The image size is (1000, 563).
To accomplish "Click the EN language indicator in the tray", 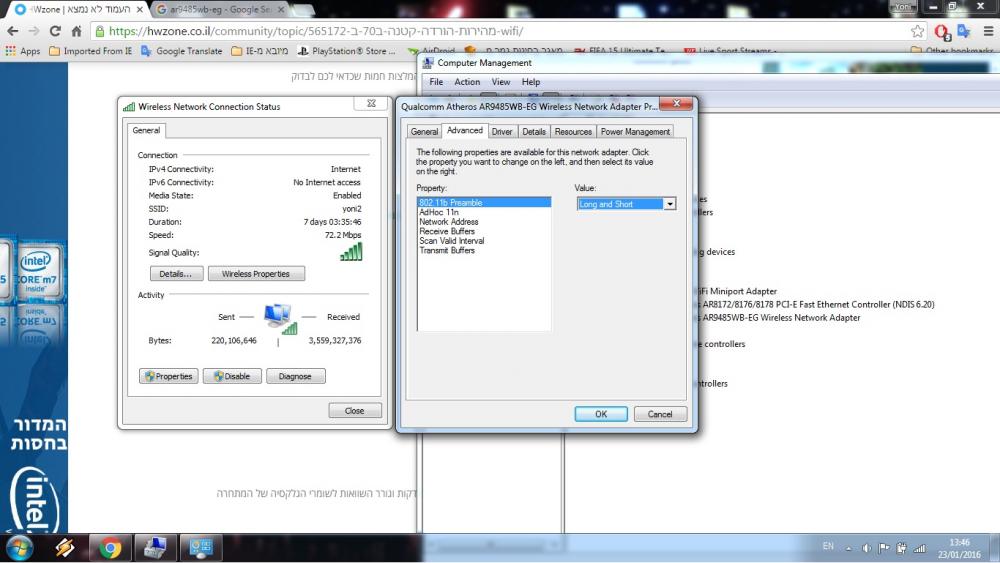I will [x=828, y=546].
